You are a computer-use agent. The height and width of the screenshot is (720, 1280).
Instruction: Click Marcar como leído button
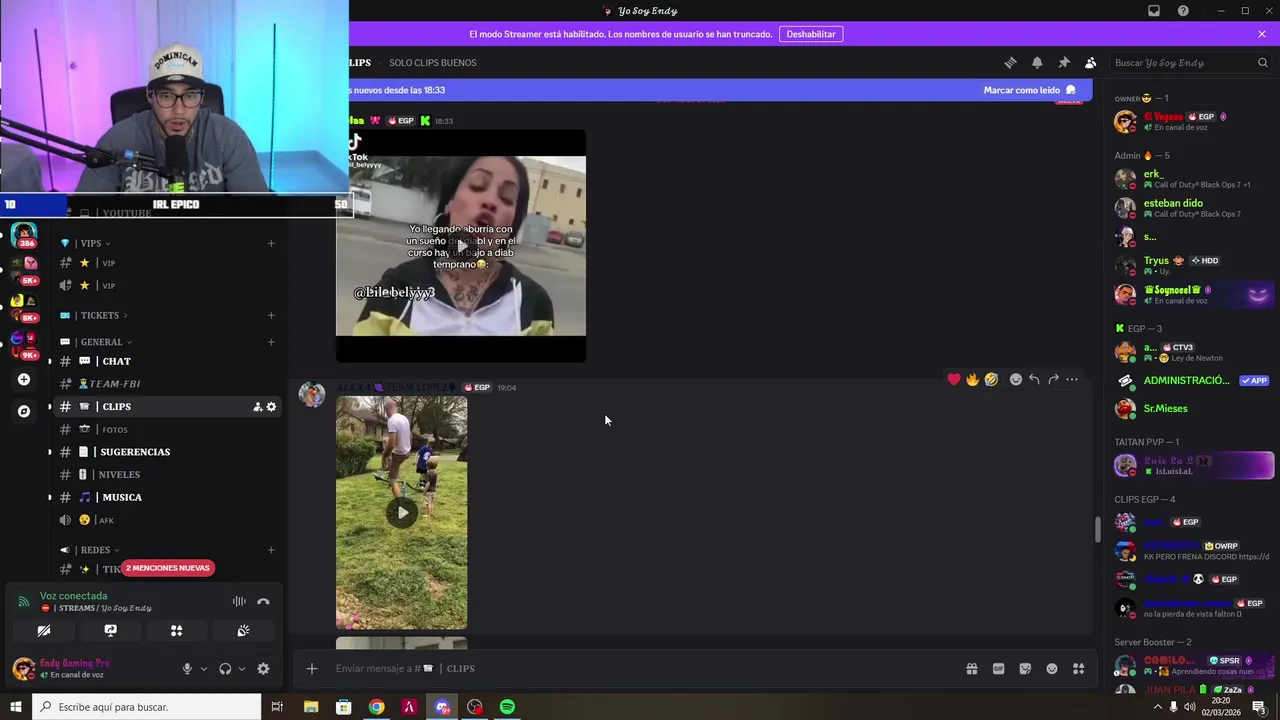[1029, 90]
